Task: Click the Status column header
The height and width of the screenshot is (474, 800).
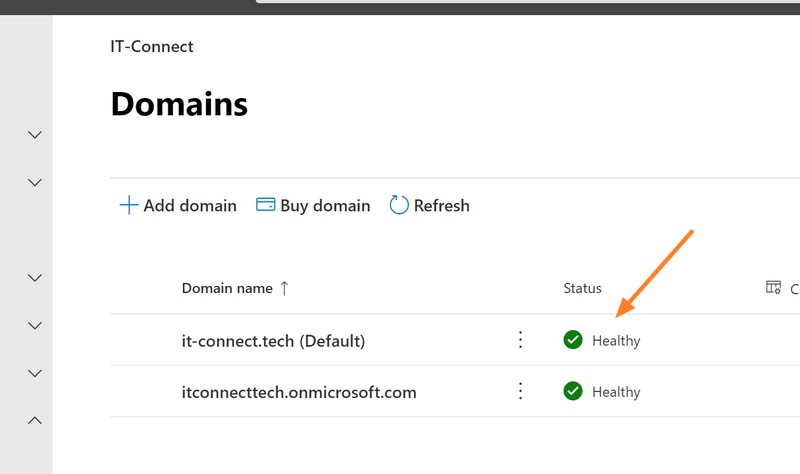Action: (582, 288)
